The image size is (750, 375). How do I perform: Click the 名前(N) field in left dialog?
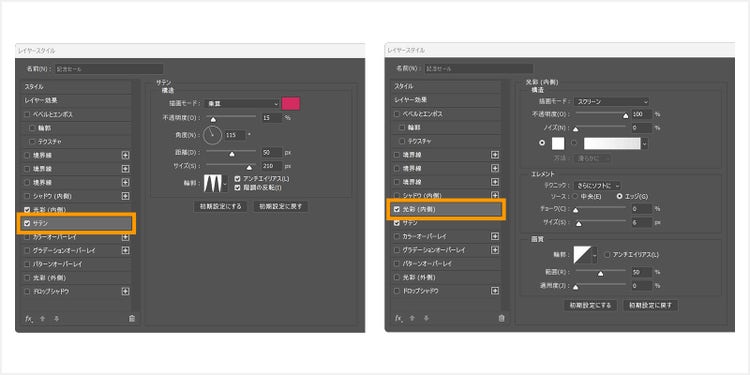point(109,69)
